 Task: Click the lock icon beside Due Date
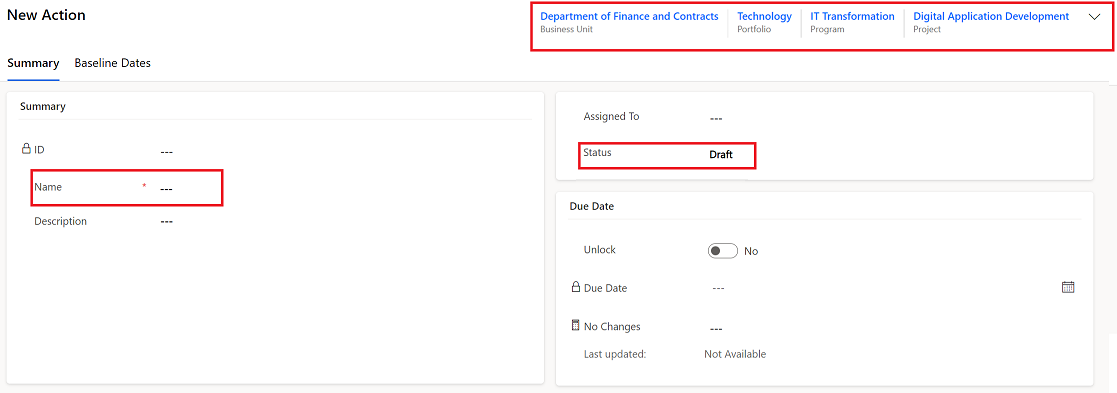(576, 287)
